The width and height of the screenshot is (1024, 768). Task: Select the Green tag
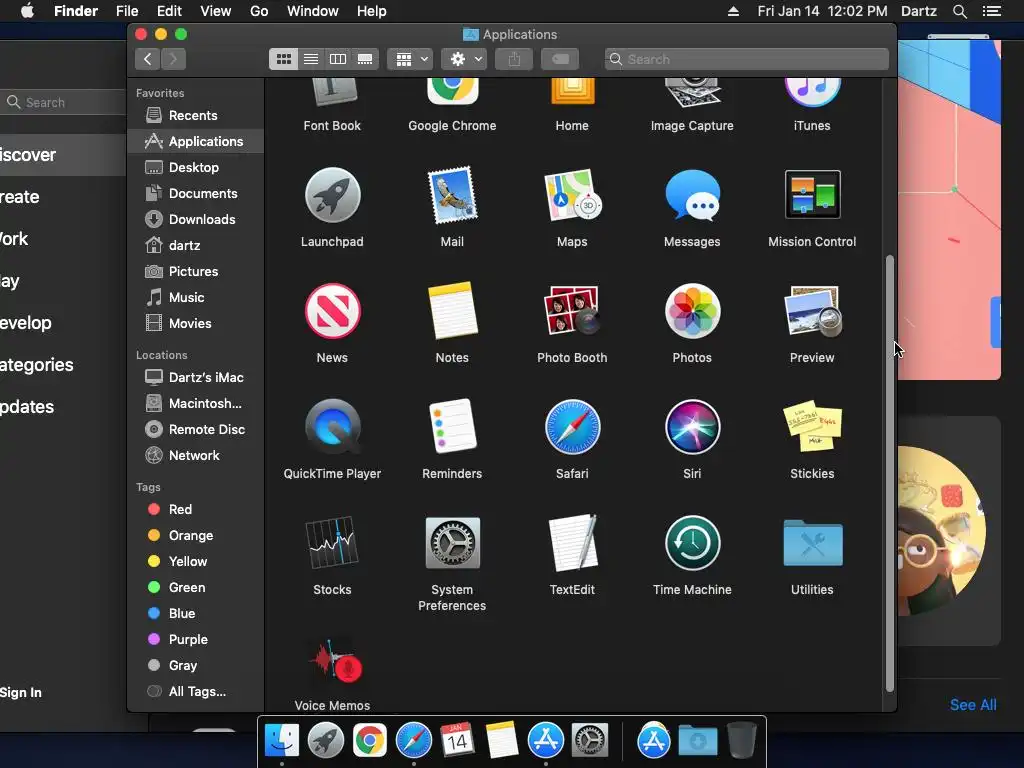196,588
